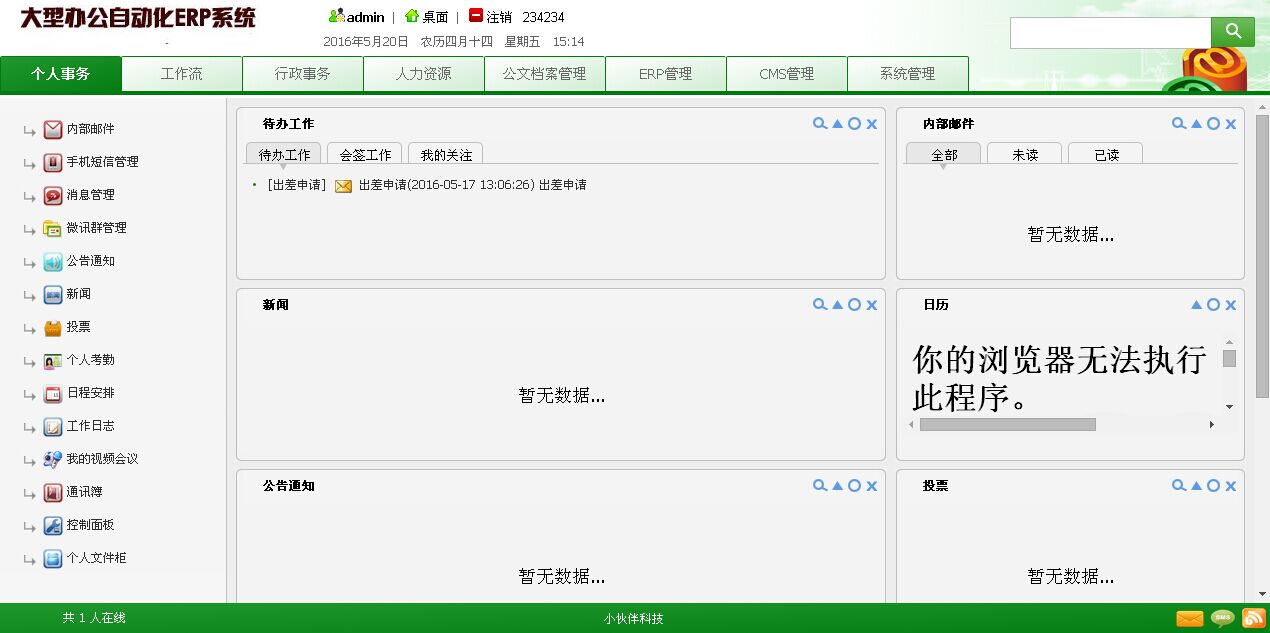Open the ERP管理 menu tab

665,73
